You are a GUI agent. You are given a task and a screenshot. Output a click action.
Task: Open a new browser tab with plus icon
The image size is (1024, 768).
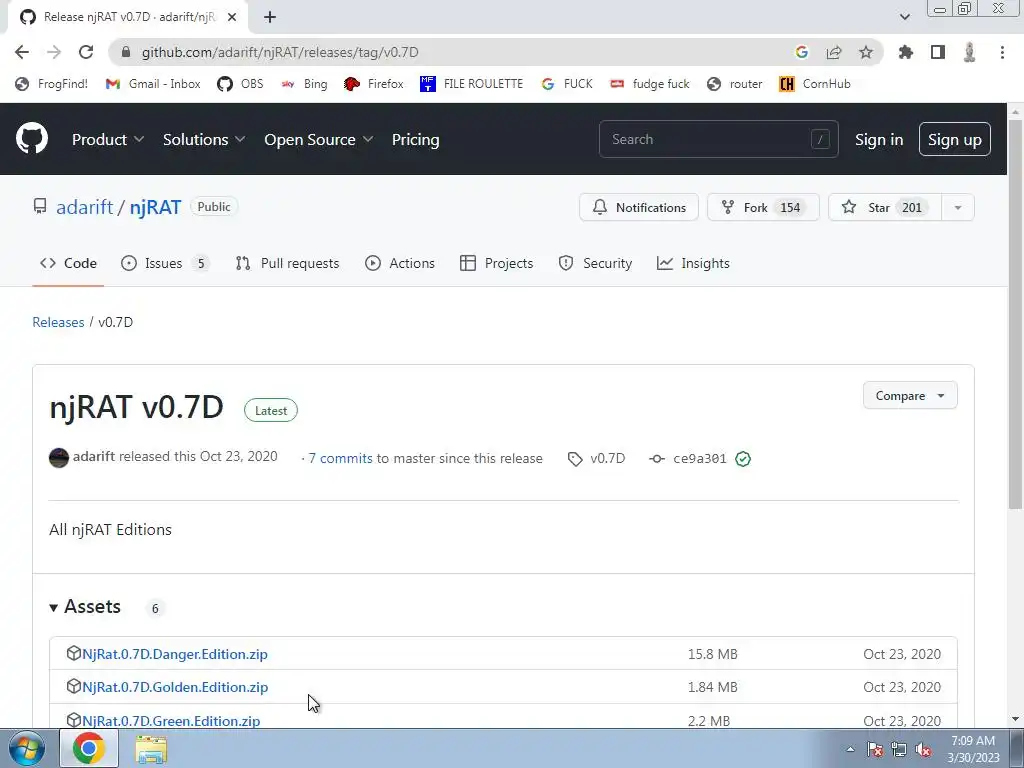pos(270,18)
